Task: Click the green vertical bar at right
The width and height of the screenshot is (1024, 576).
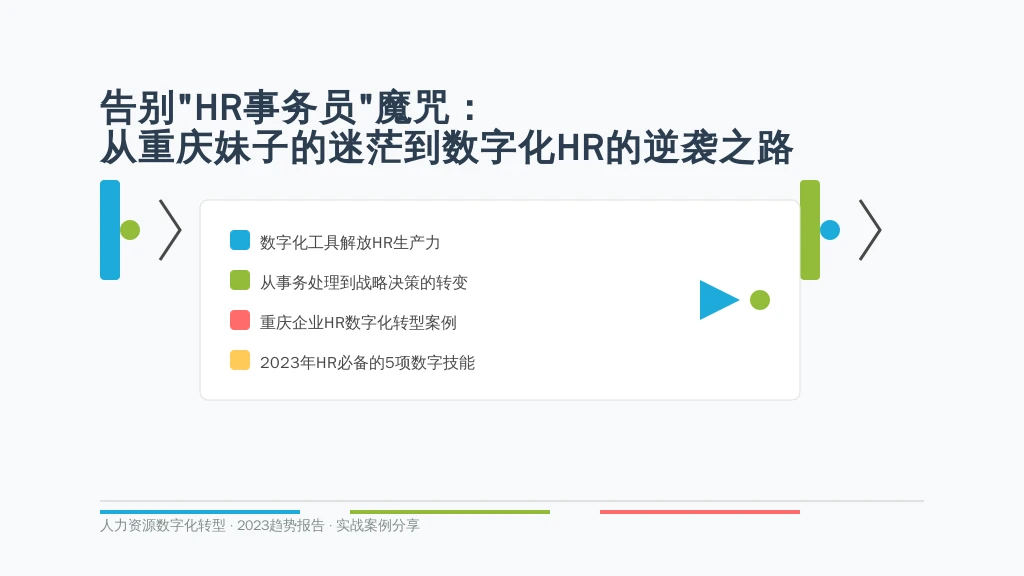Action: (810, 230)
